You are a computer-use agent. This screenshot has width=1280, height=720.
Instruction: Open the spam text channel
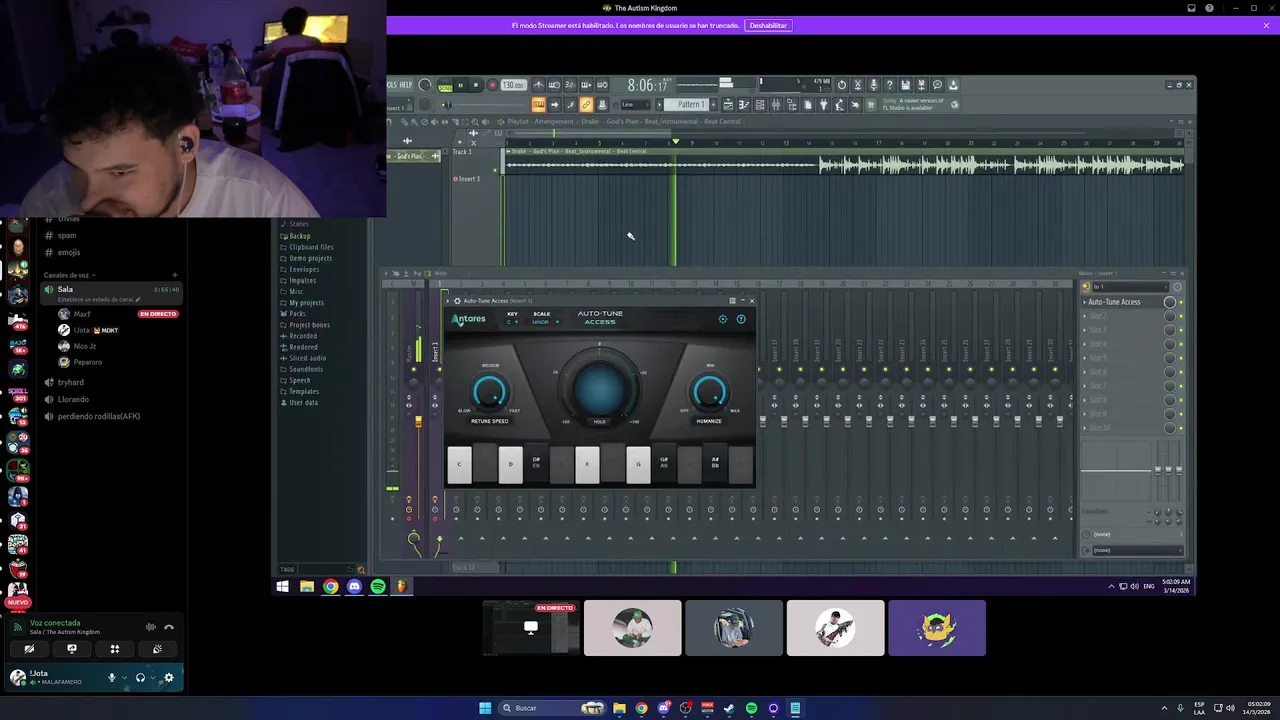pyautogui.click(x=67, y=235)
